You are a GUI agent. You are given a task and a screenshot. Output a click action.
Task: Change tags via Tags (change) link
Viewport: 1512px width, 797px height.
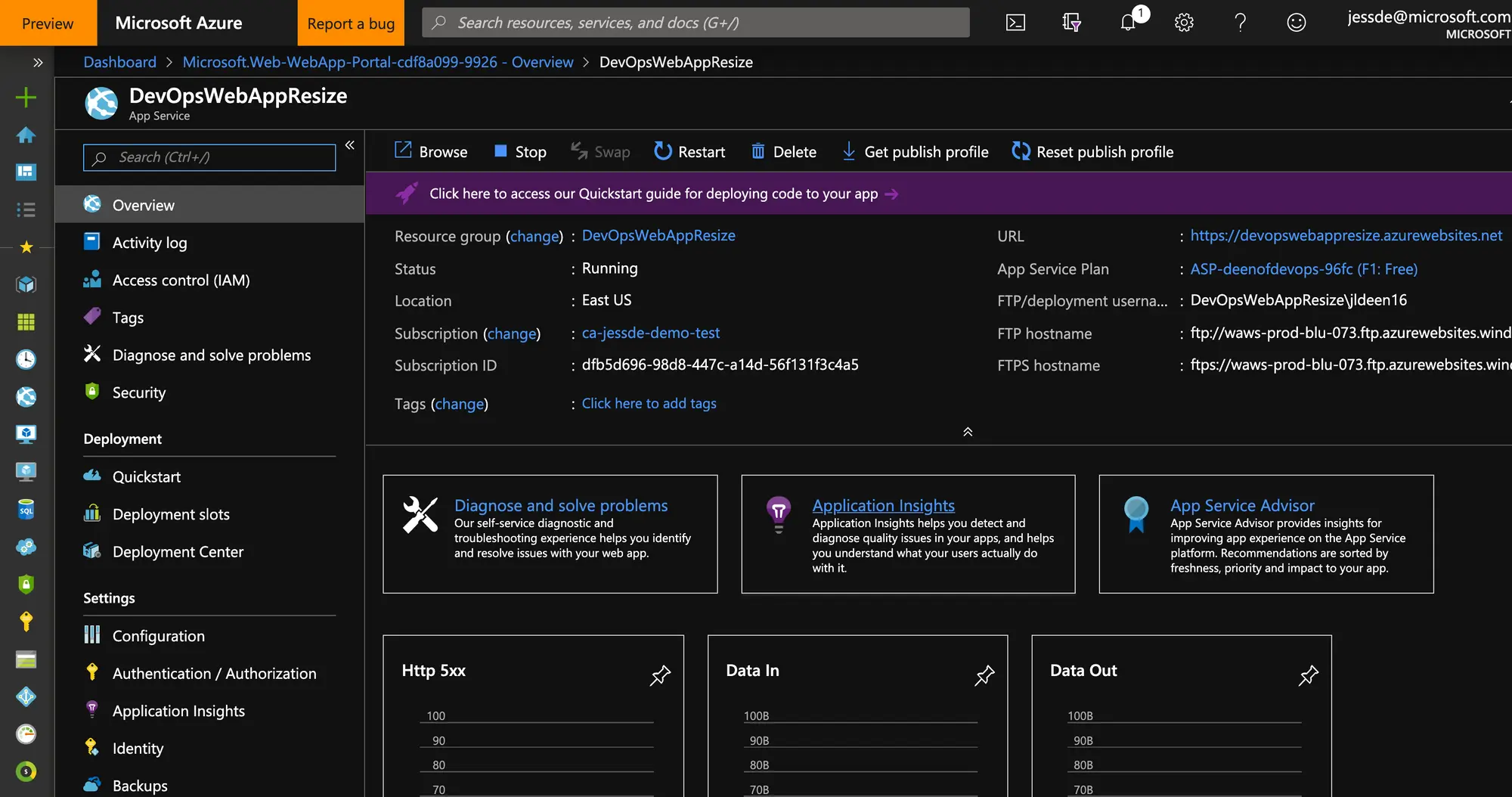(x=459, y=404)
